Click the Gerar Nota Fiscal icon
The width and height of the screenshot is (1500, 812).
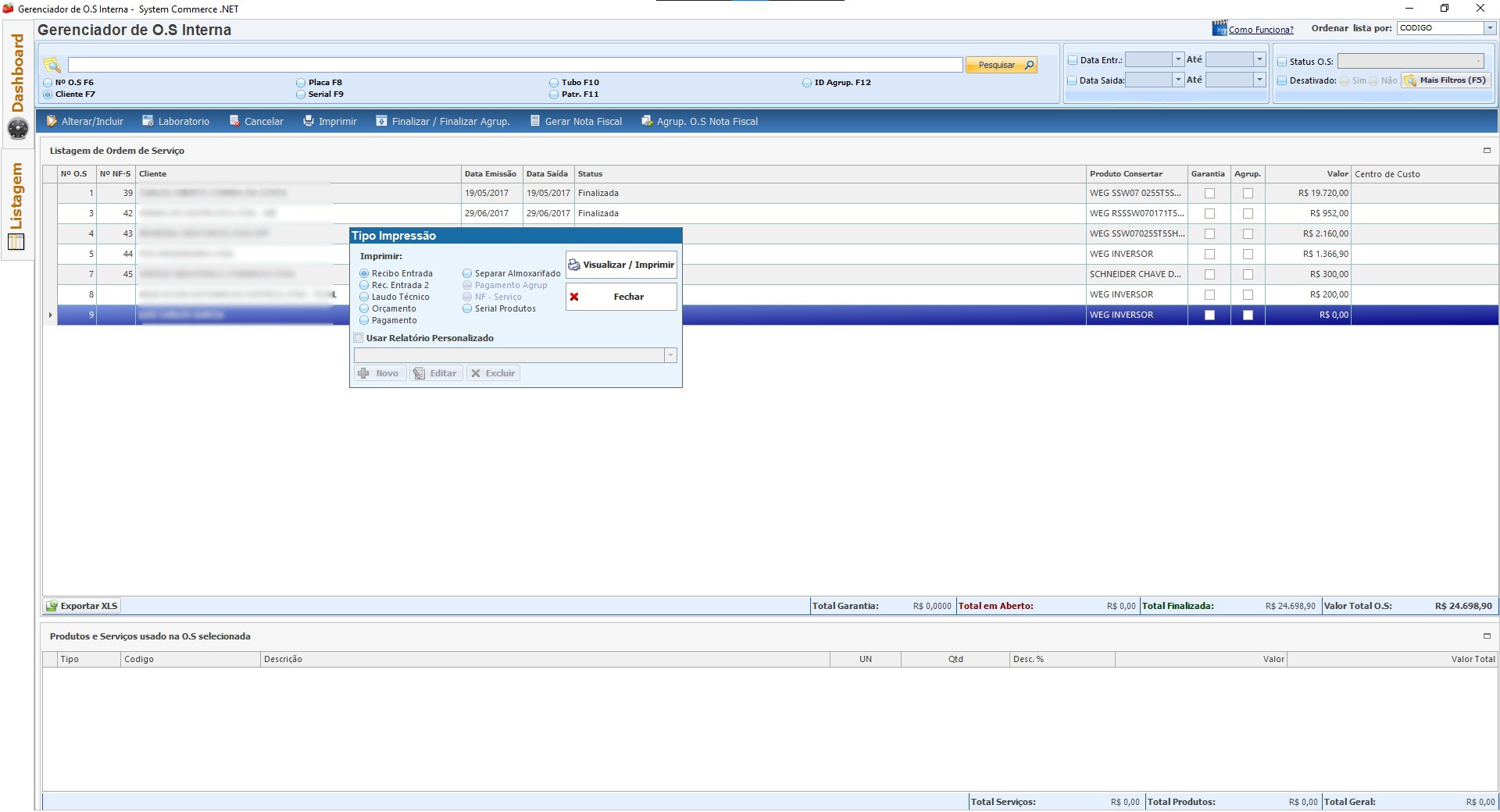(535, 121)
